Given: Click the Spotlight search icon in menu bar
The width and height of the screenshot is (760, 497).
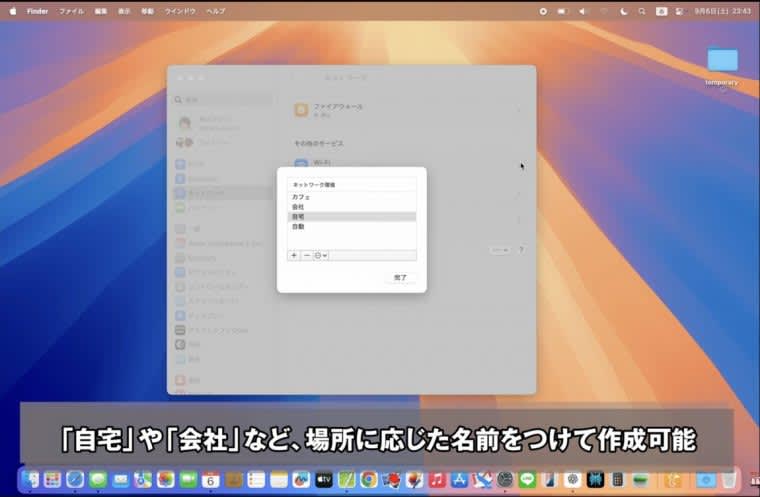Looking at the screenshot, I should [642, 10].
